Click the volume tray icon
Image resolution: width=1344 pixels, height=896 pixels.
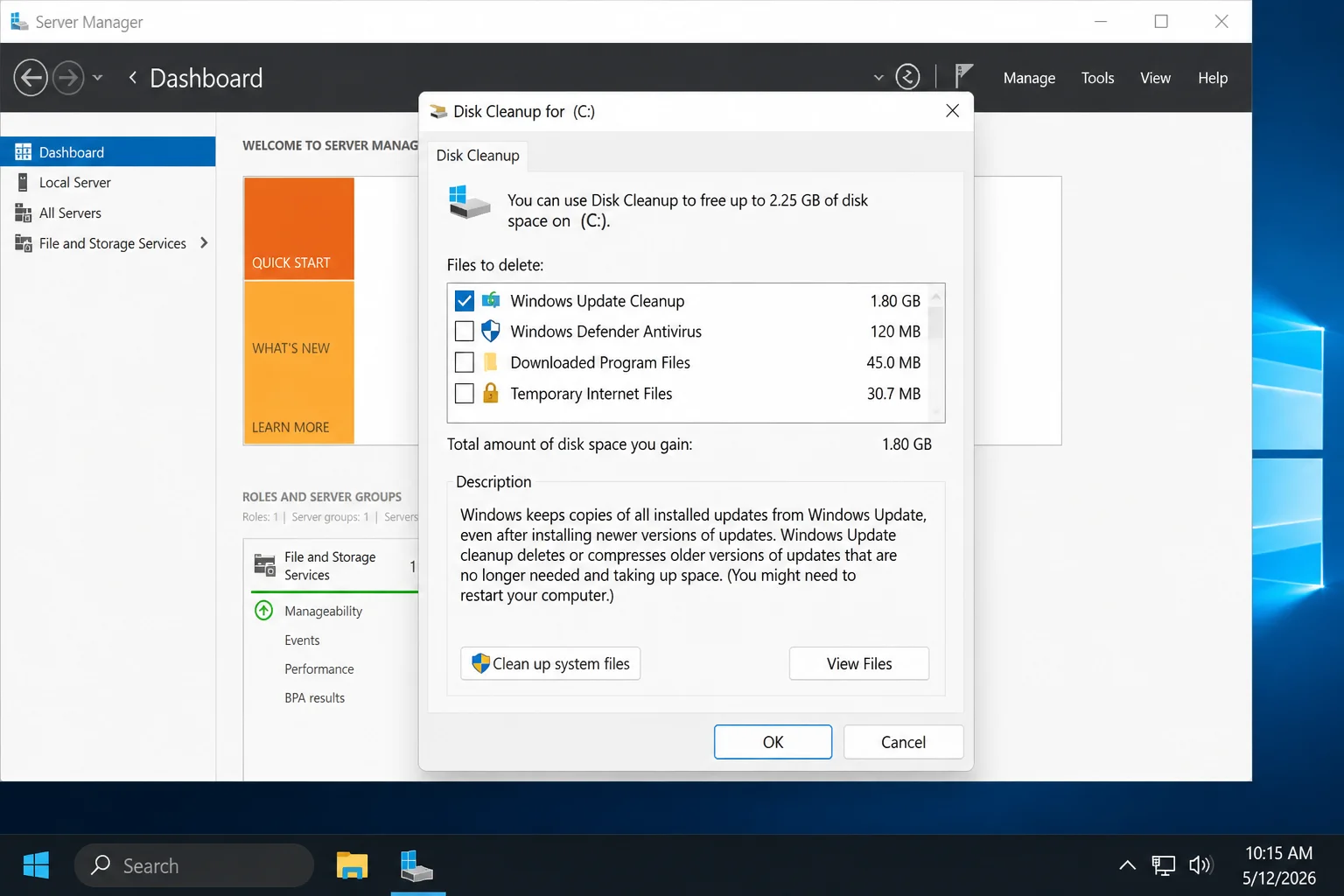(1200, 865)
